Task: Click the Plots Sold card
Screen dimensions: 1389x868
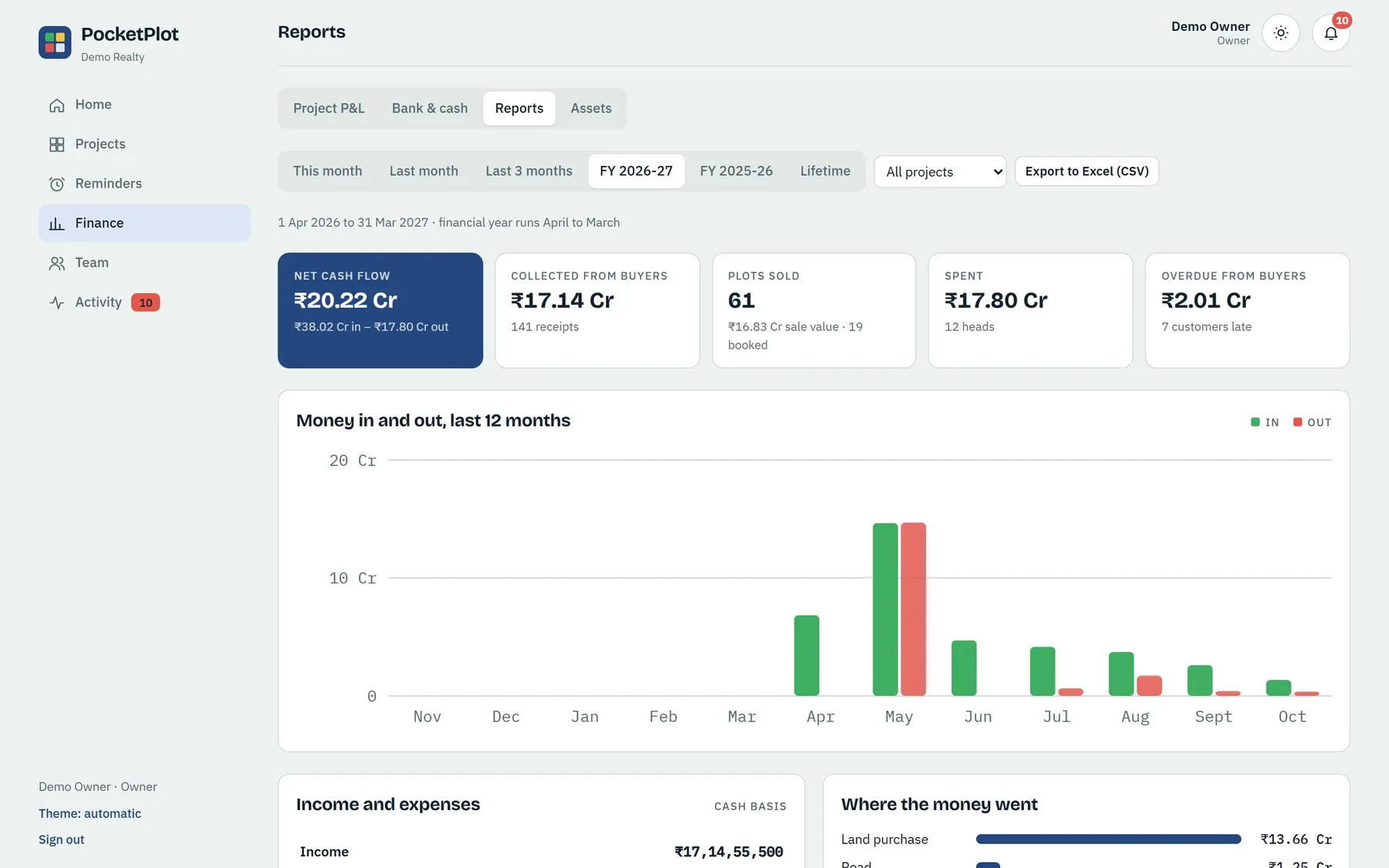Action: coord(814,310)
